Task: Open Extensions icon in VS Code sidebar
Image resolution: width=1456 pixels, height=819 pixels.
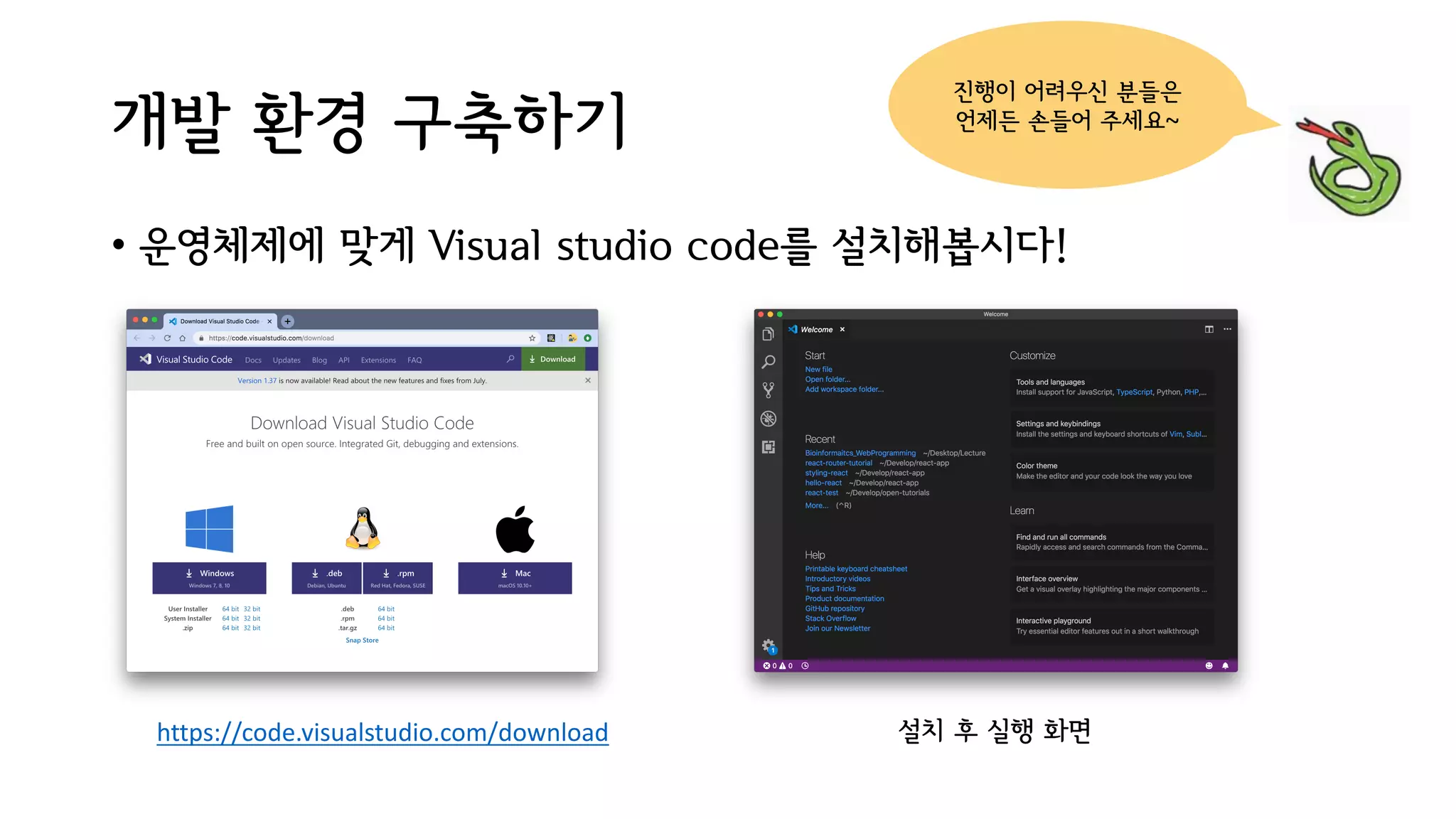Action: point(768,447)
